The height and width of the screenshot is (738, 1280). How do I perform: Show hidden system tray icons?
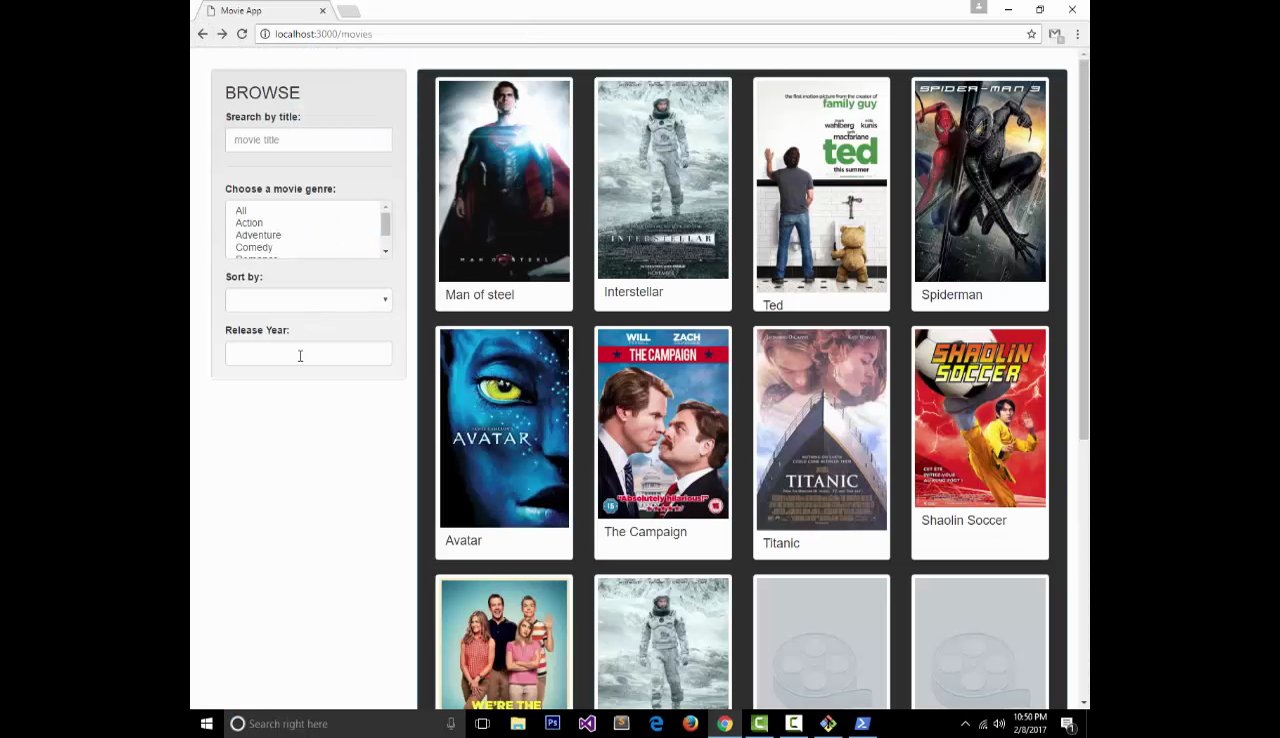(965, 724)
